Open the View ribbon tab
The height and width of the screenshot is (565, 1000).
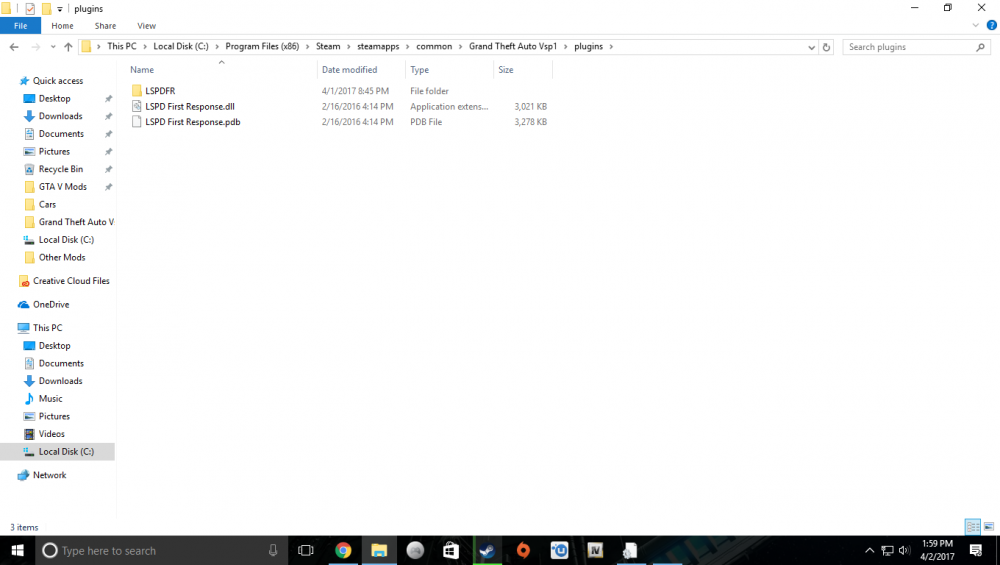coord(146,26)
